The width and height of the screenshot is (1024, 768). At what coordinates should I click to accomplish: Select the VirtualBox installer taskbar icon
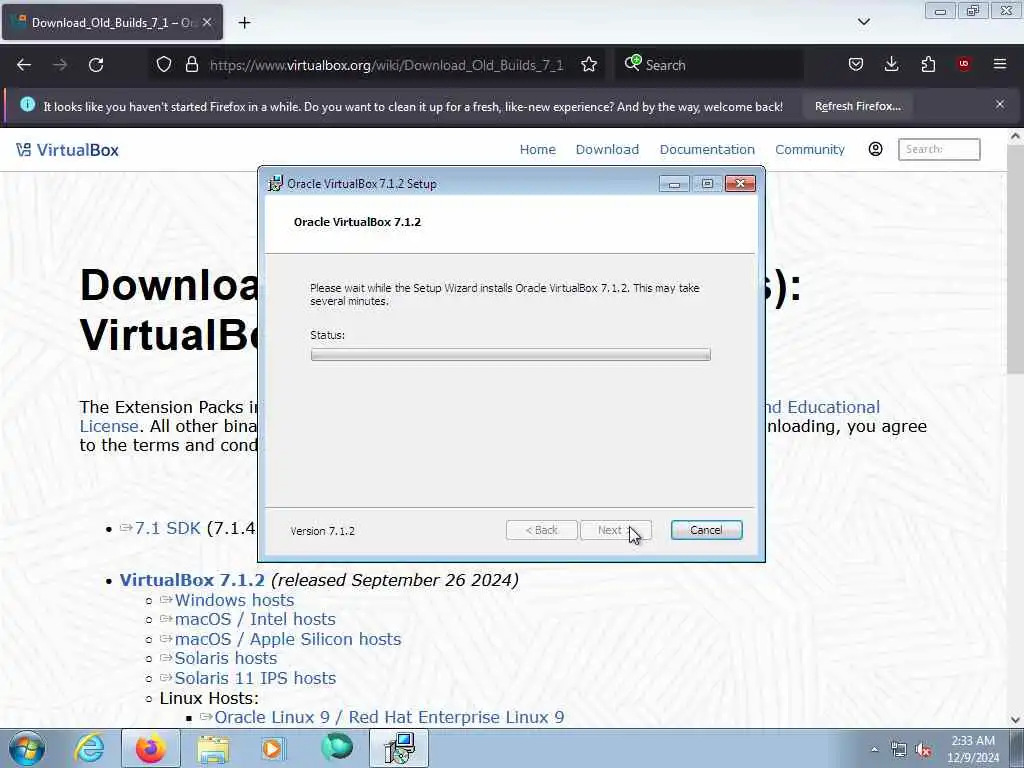click(399, 748)
